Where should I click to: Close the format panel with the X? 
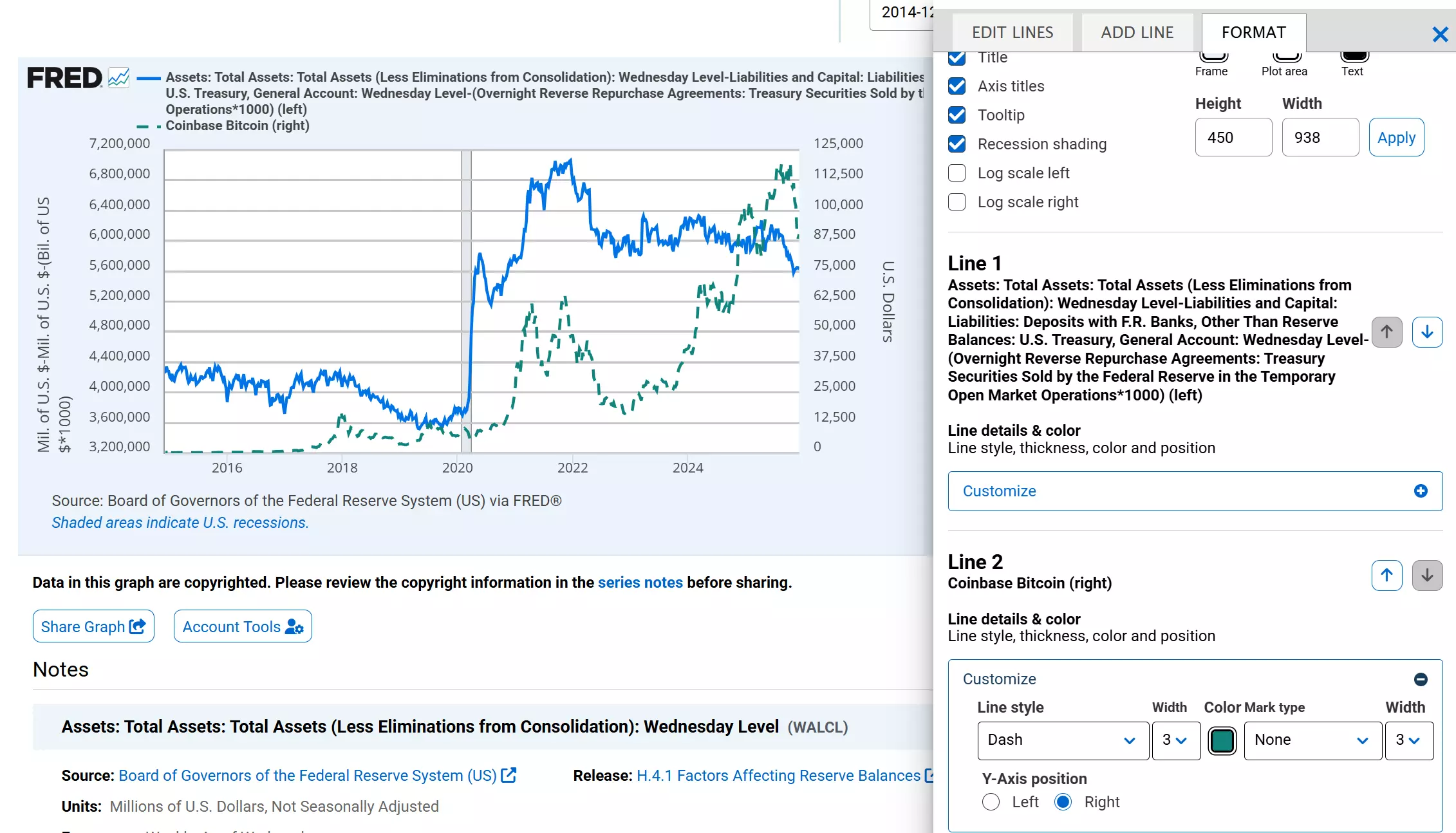click(x=1440, y=34)
